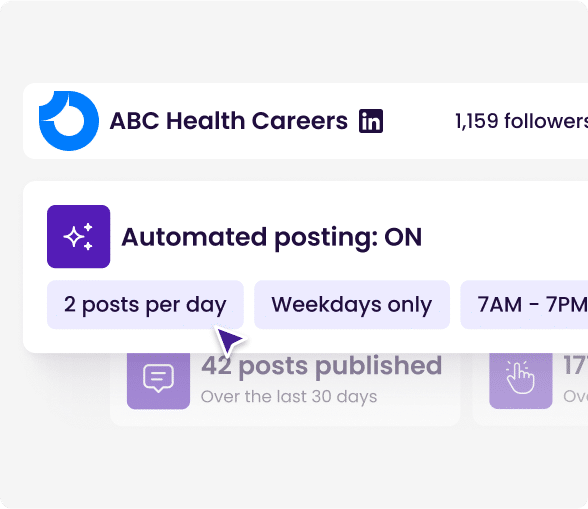Viewport: 588px width, 509px height.
Task: Toggle the Automated posting: ON label
Action: tap(272, 237)
